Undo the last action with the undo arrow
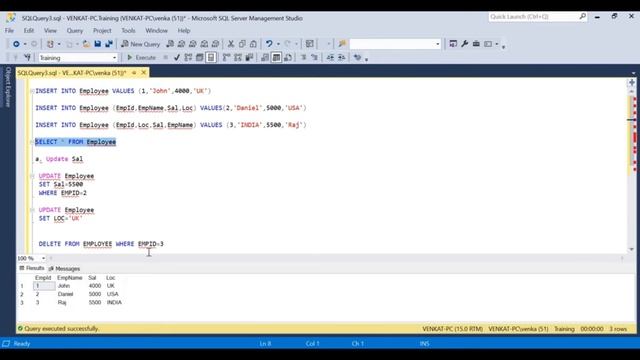 pos(269,44)
